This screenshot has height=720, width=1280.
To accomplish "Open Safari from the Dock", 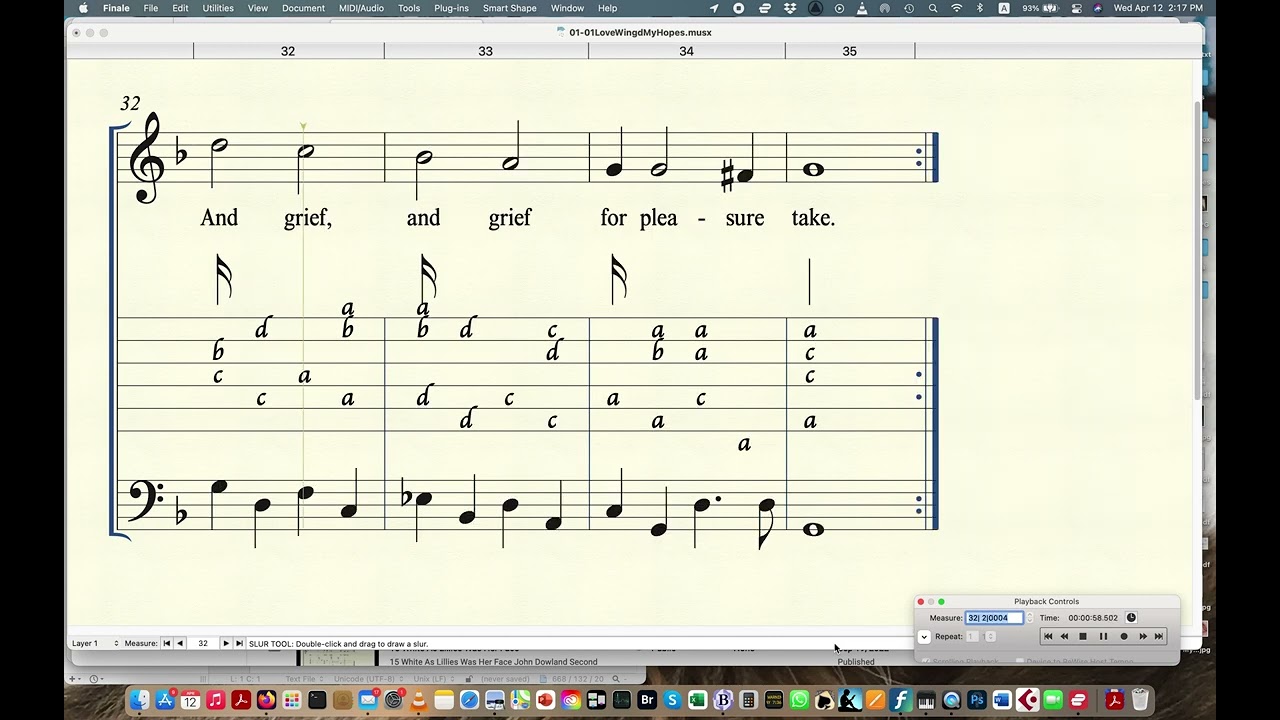I will [x=469, y=700].
